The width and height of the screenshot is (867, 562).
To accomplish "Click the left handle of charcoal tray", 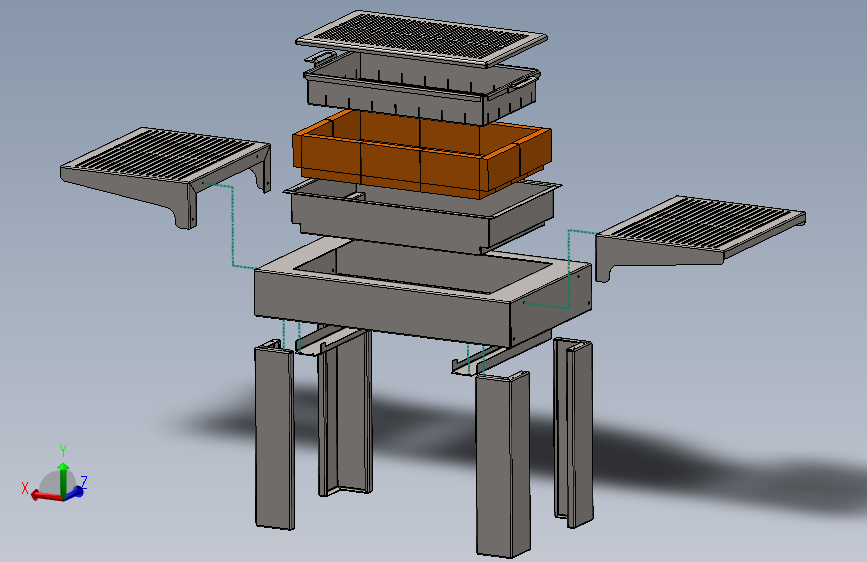I will [320, 56].
